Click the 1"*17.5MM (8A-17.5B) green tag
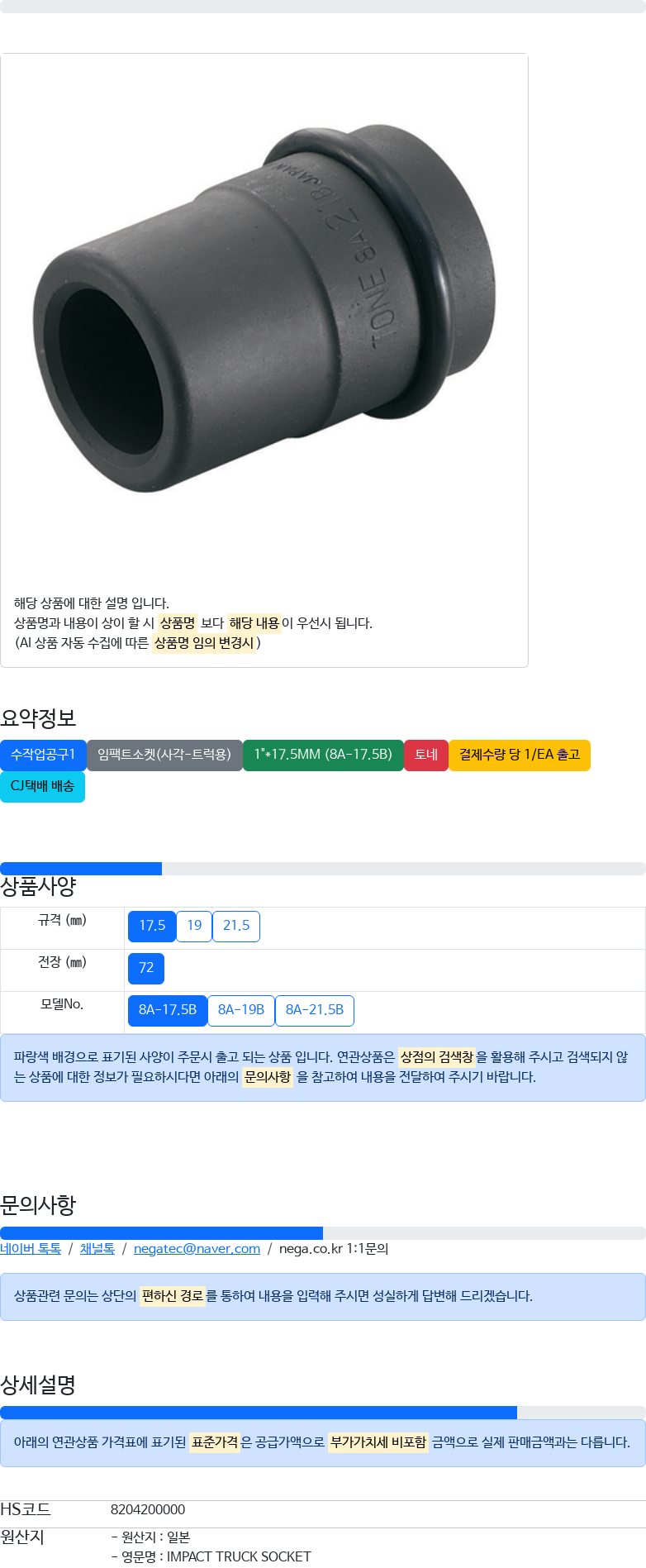 [323, 755]
